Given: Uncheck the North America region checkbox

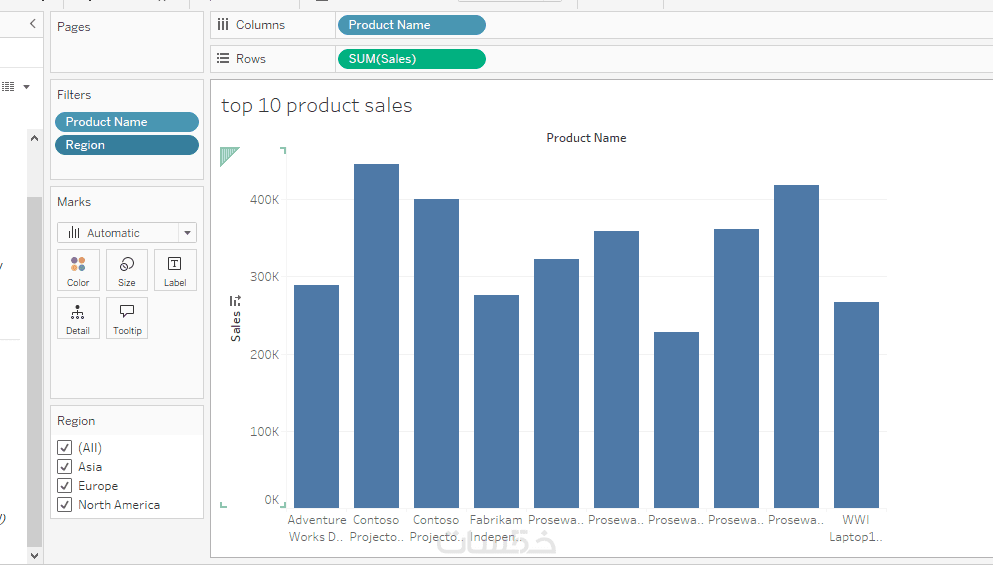Looking at the screenshot, I should click(65, 505).
